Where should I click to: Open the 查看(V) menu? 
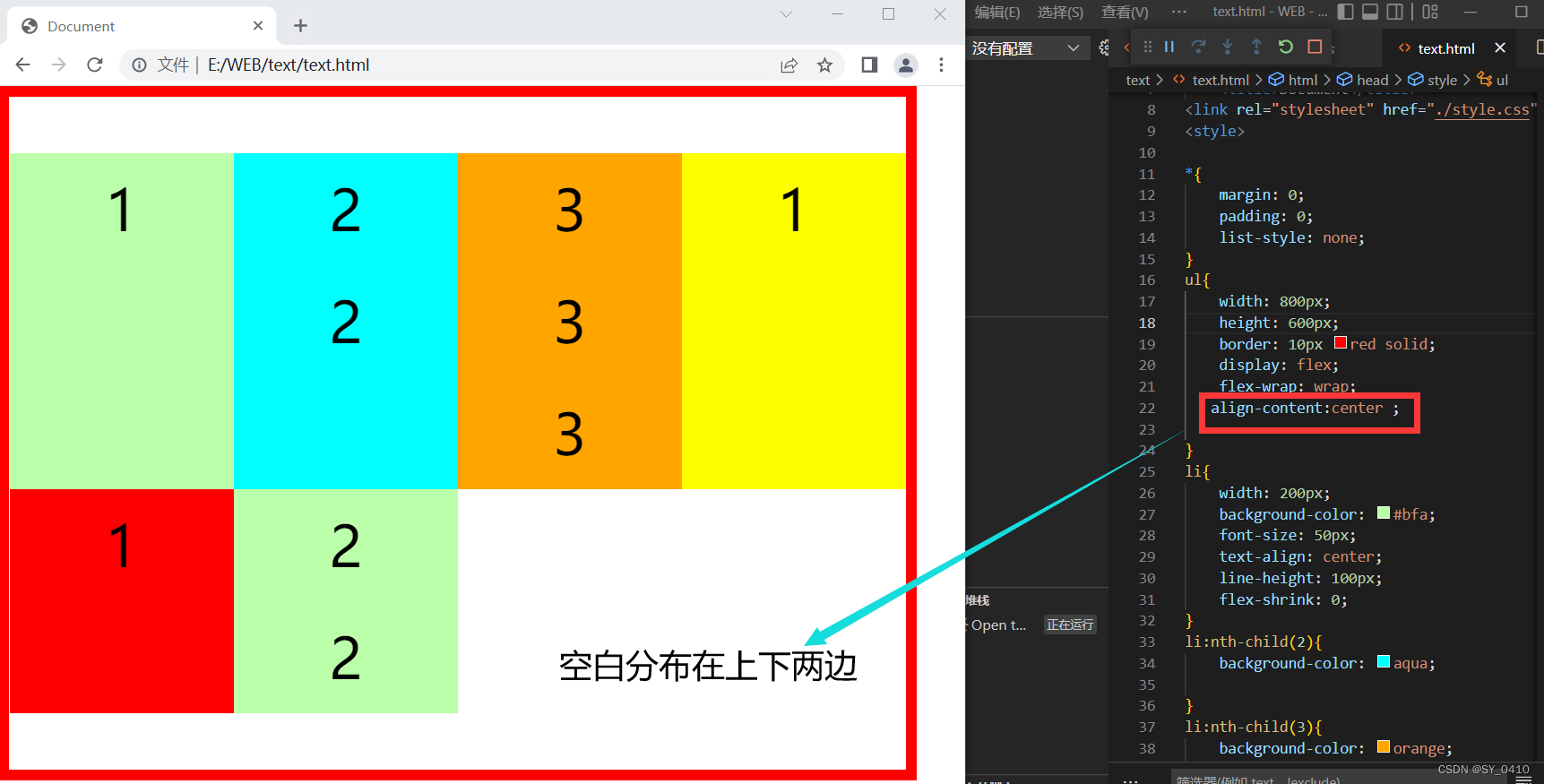coord(1125,12)
